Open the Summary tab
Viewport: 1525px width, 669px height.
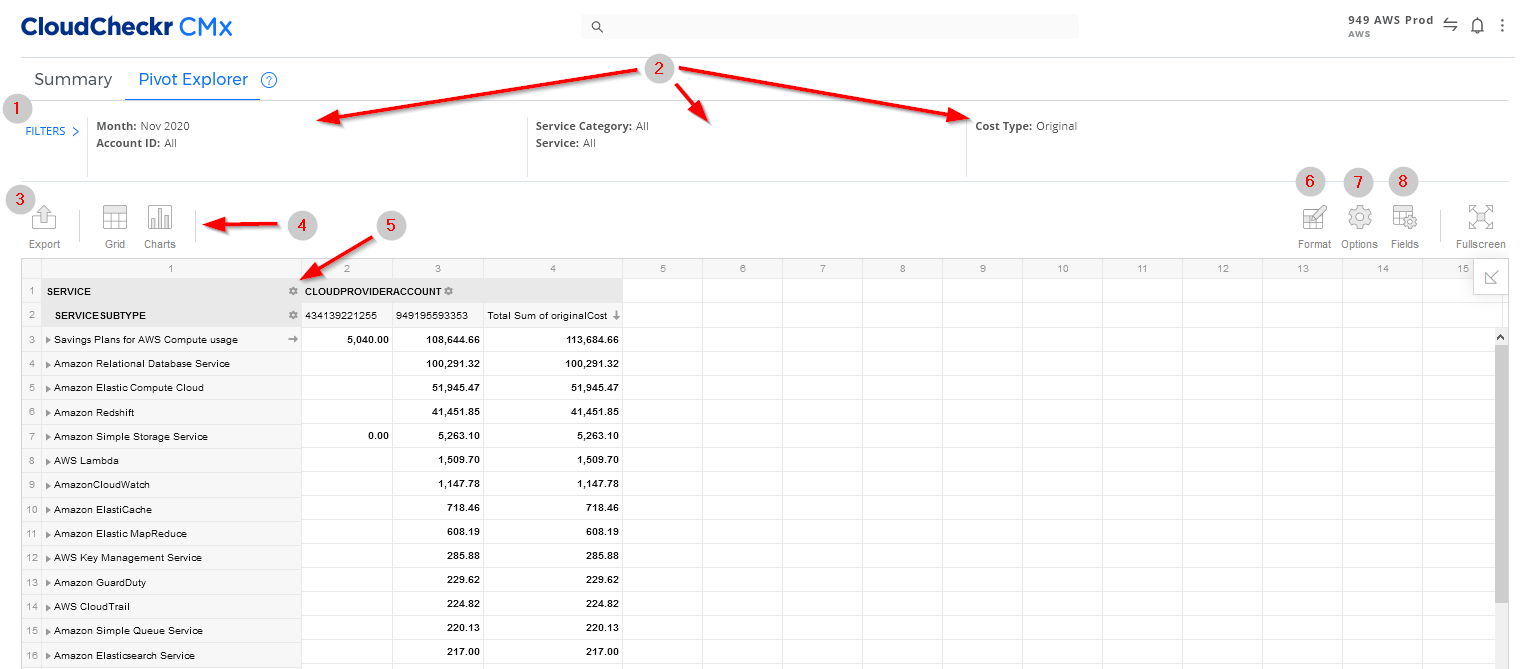point(73,79)
